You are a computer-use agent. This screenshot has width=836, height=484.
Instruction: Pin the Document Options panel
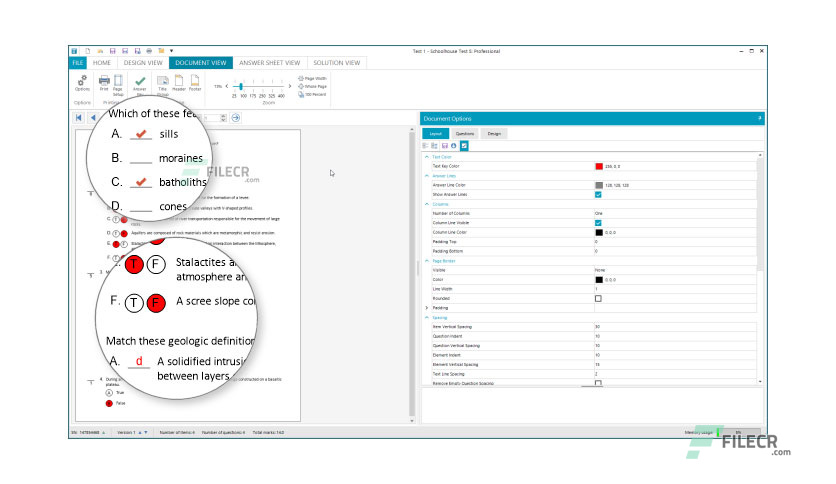[x=759, y=118]
